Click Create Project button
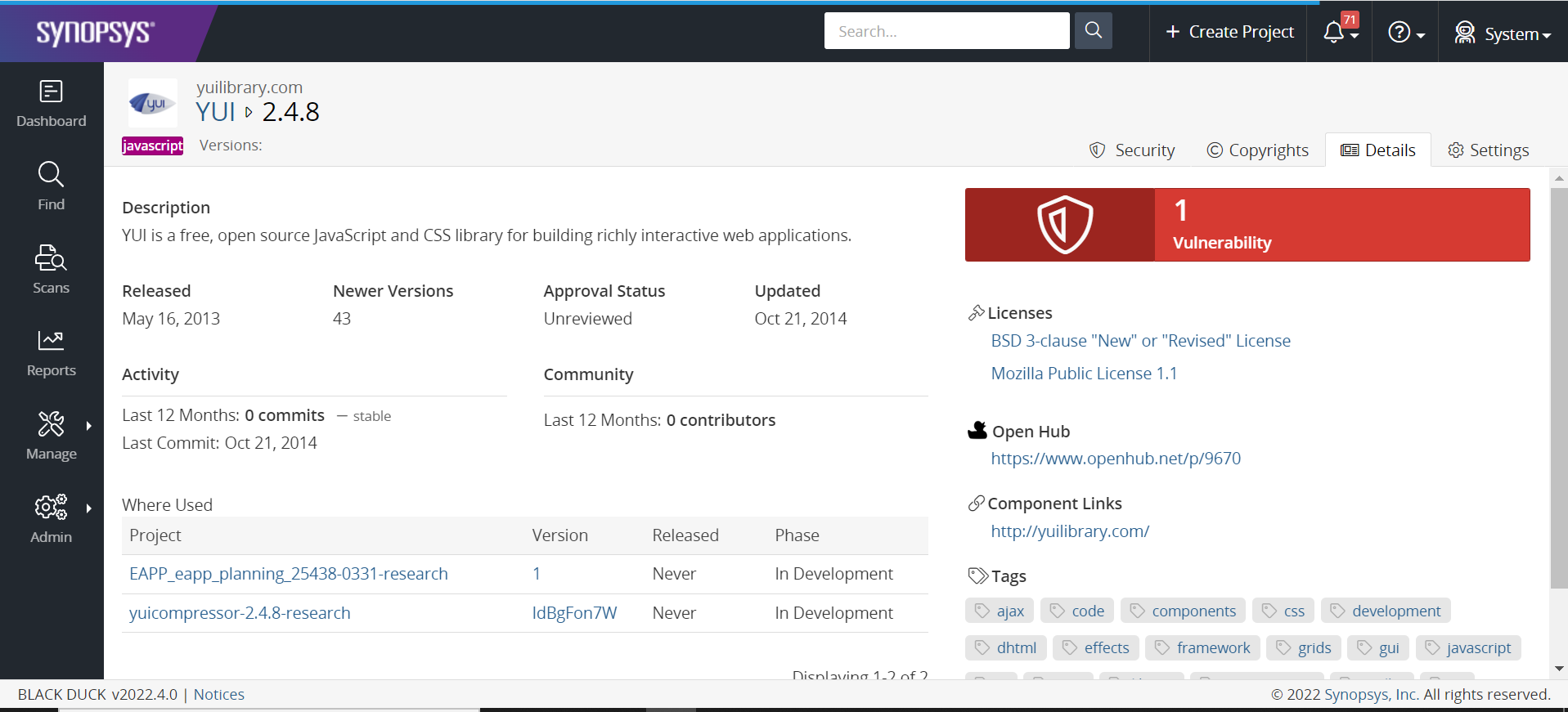The width and height of the screenshot is (1568, 712). click(1229, 31)
